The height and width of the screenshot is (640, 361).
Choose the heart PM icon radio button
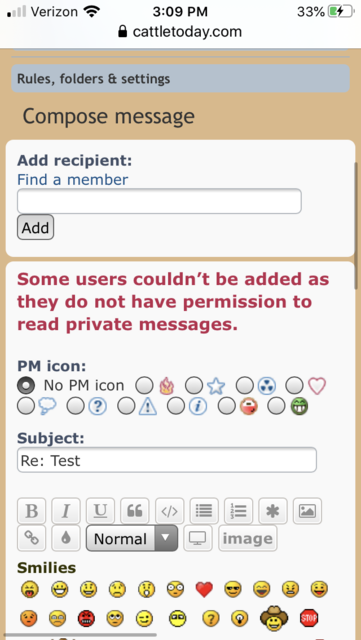tap(294, 385)
